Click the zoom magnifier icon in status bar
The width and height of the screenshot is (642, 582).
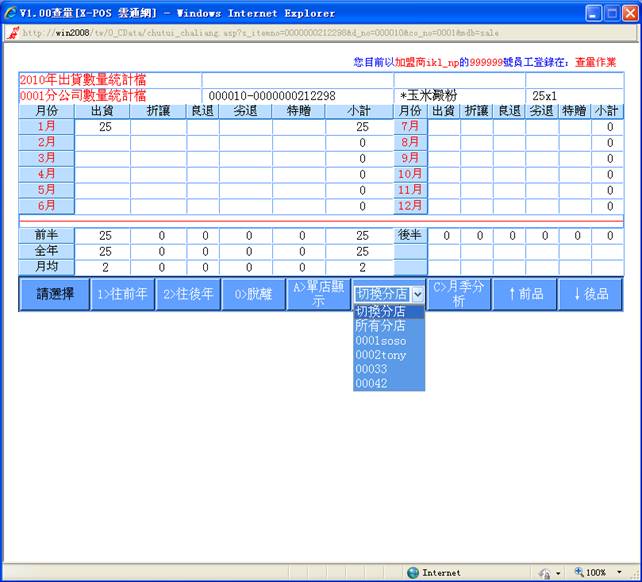coord(579,573)
